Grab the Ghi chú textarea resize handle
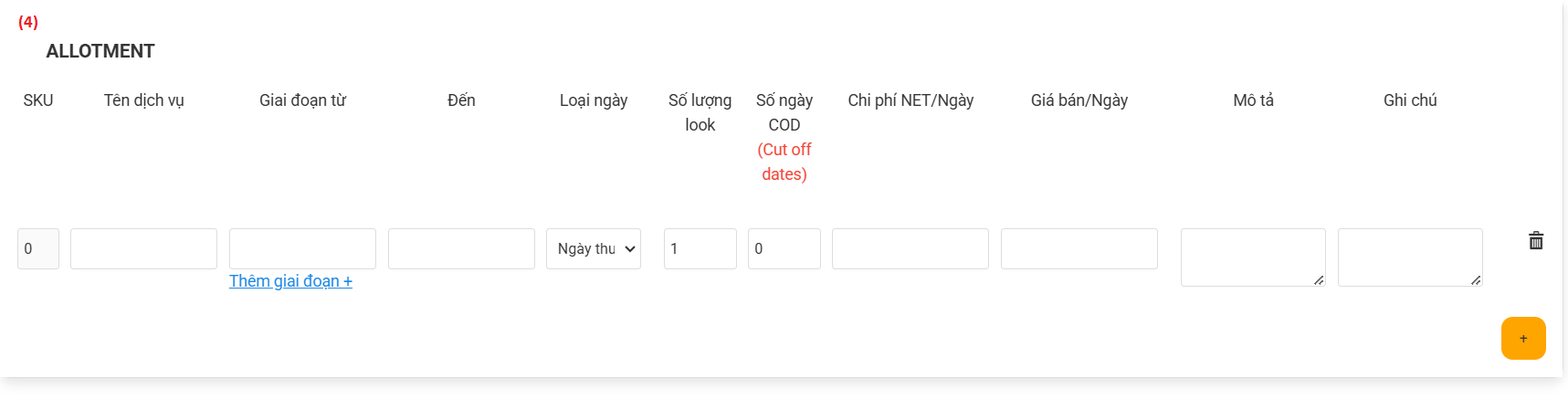The height and width of the screenshot is (399, 1568). (1476, 280)
